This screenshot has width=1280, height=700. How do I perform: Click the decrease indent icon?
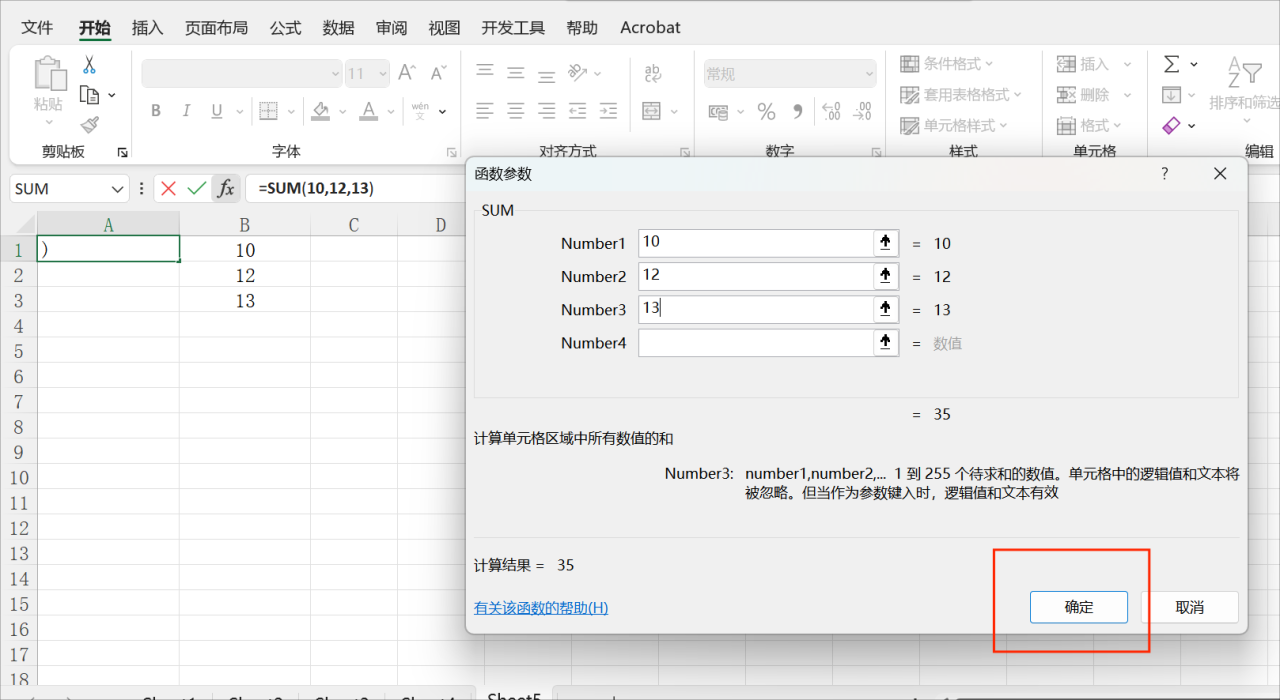577,111
